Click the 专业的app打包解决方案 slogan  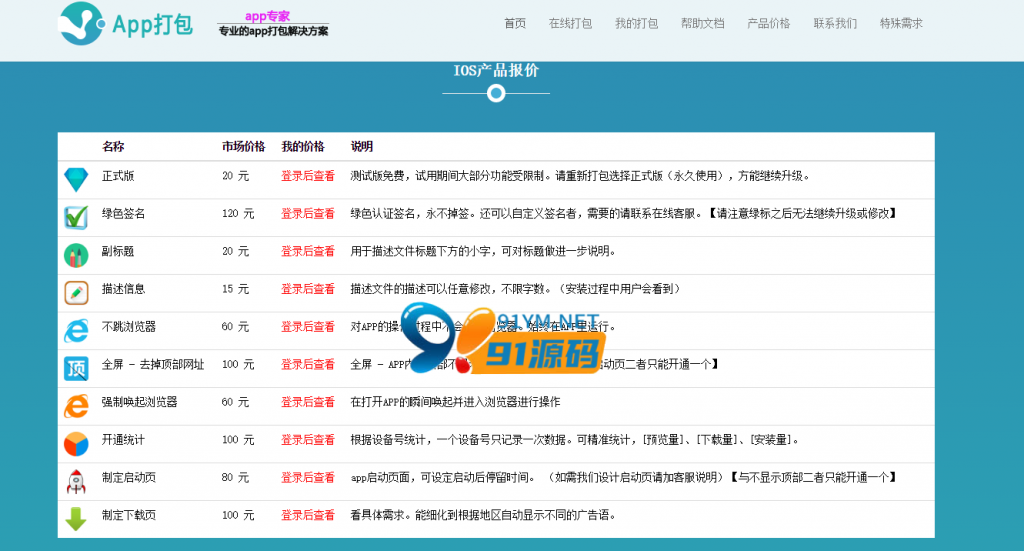pyautogui.click(x=274, y=31)
